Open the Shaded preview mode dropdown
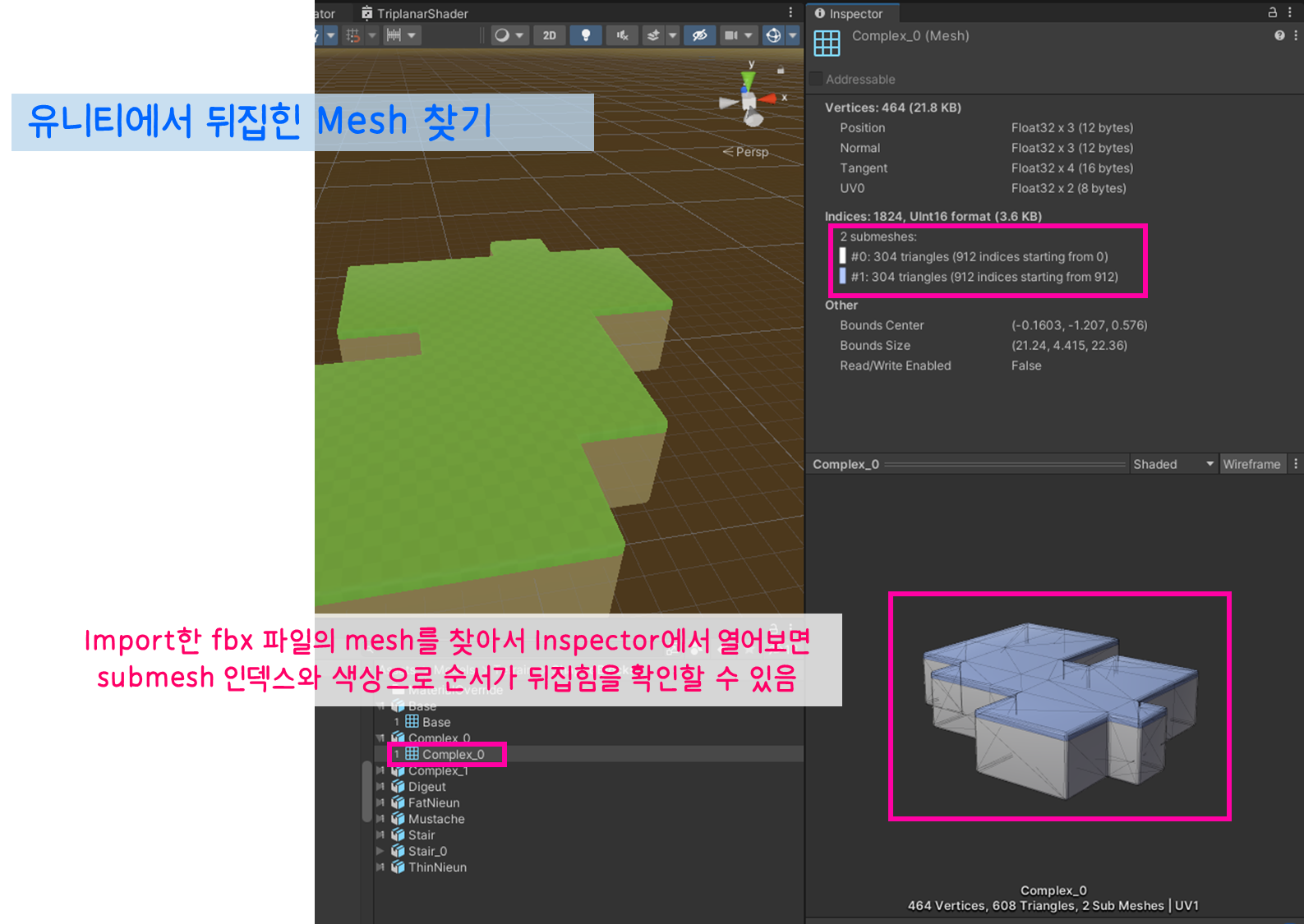 (x=1173, y=464)
